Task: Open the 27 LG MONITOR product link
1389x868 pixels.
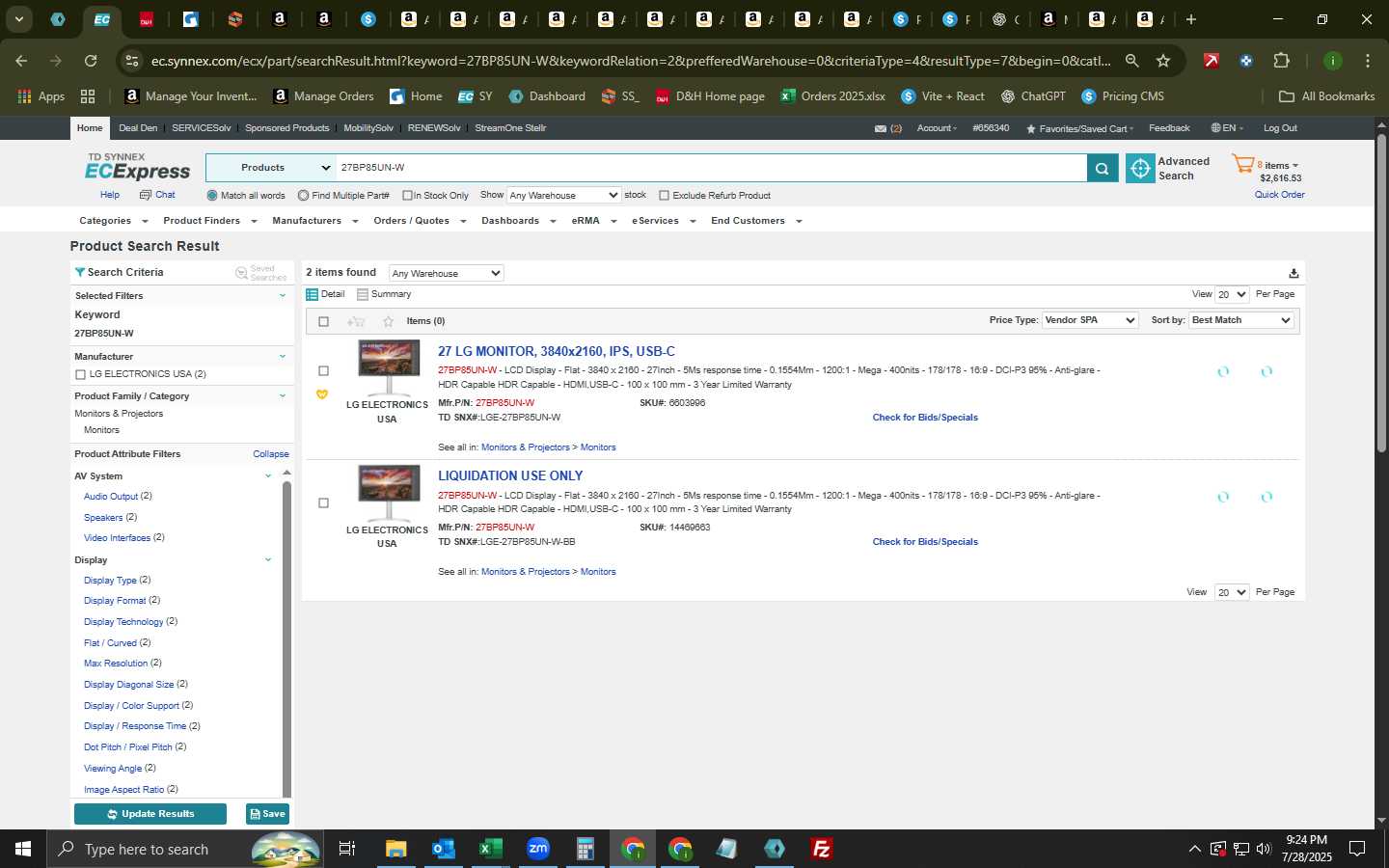Action: pyautogui.click(x=557, y=351)
